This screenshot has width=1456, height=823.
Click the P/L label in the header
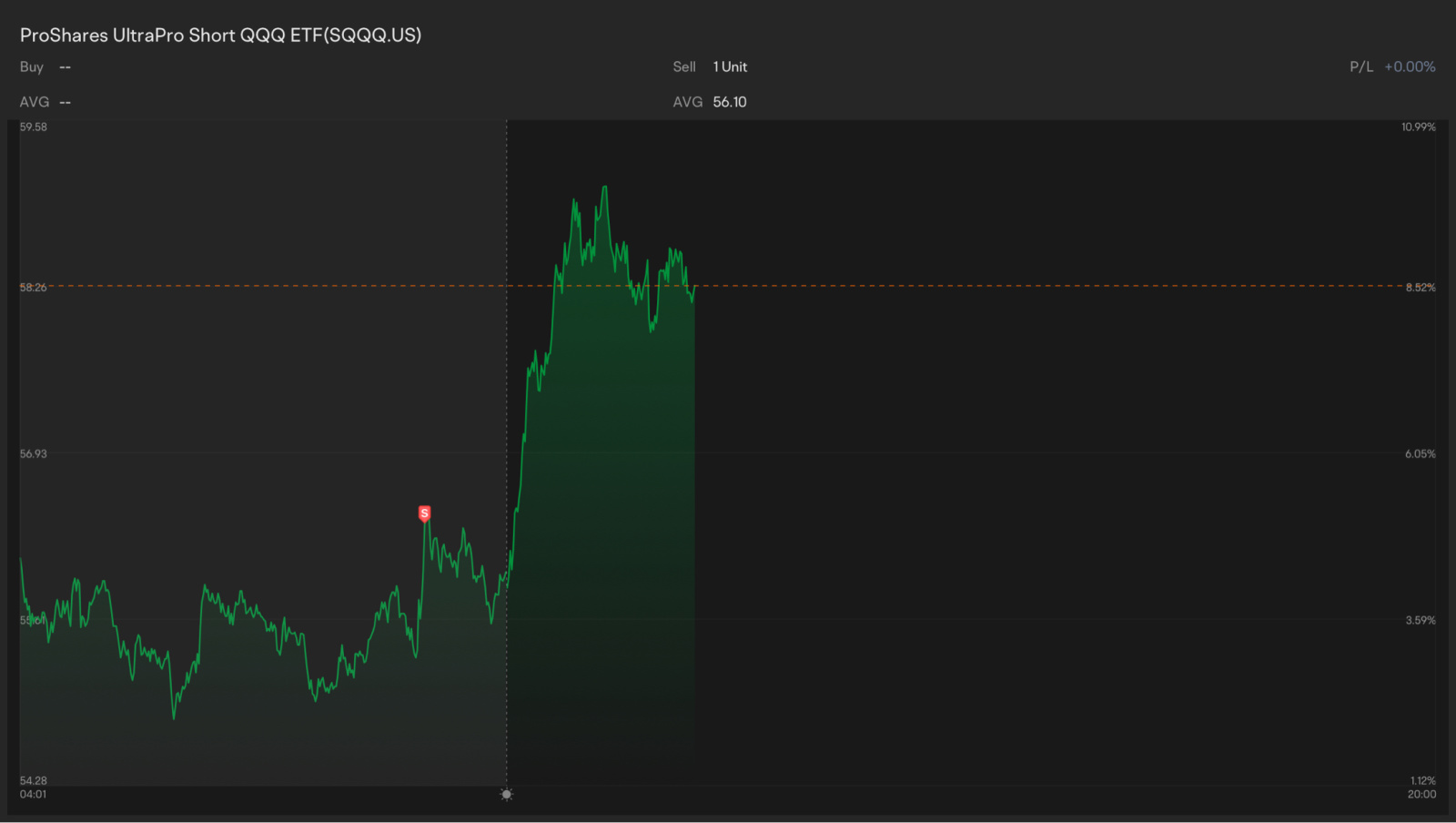point(1361,66)
